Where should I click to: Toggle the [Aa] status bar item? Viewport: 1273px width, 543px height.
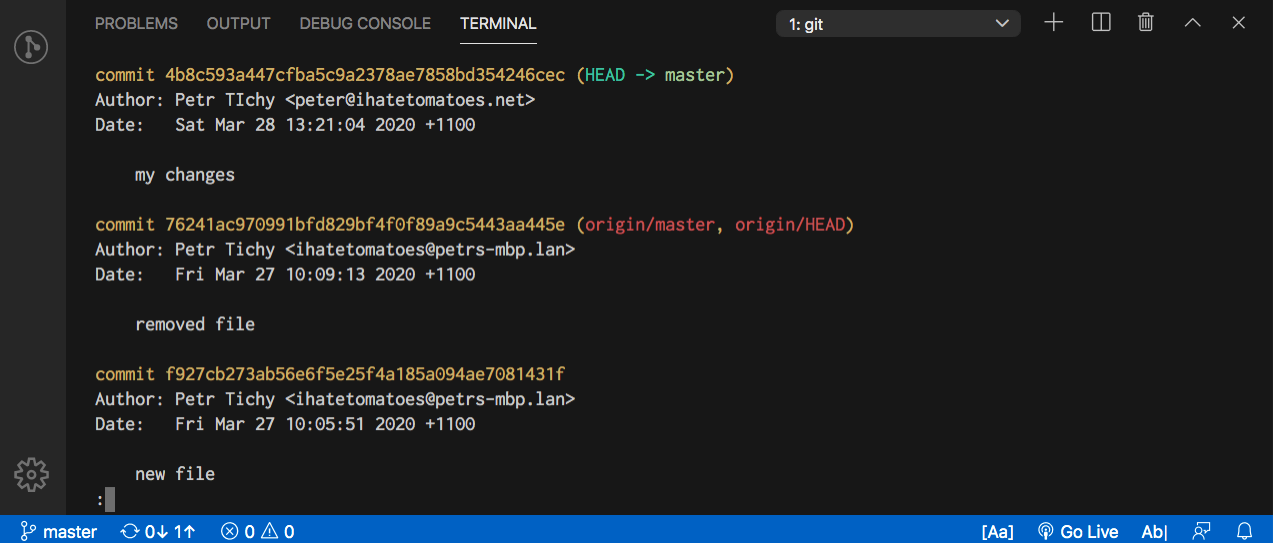click(x=997, y=531)
